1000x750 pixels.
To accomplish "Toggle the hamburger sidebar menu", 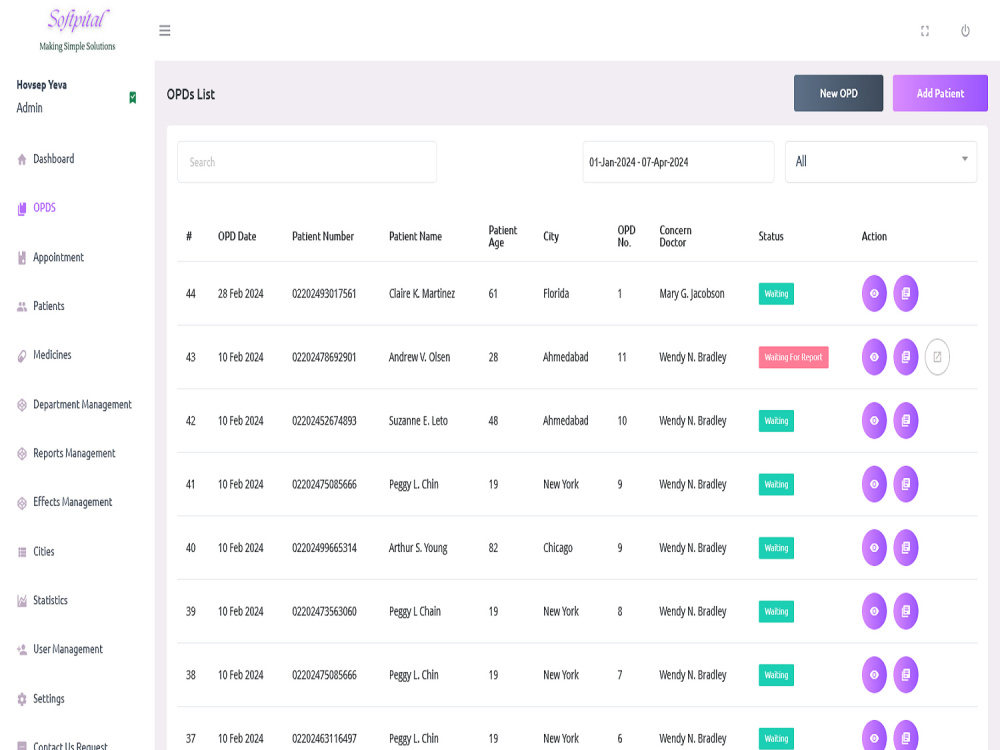I will tap(165, 31).
